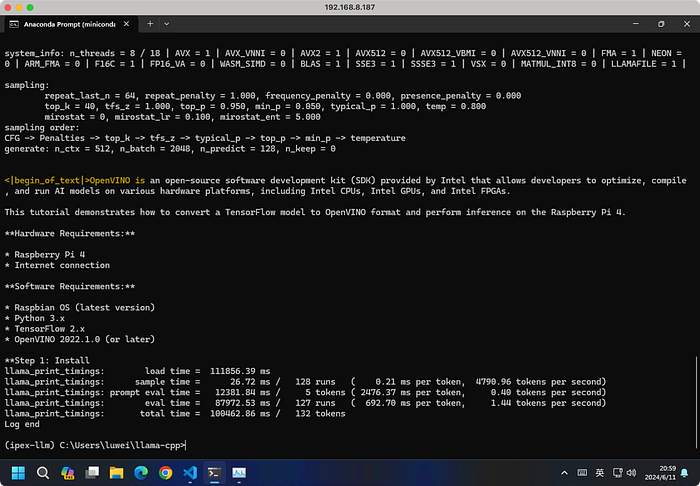Add a new terminal tab
This screenshot has width=700, height=486.
[150, 24]
